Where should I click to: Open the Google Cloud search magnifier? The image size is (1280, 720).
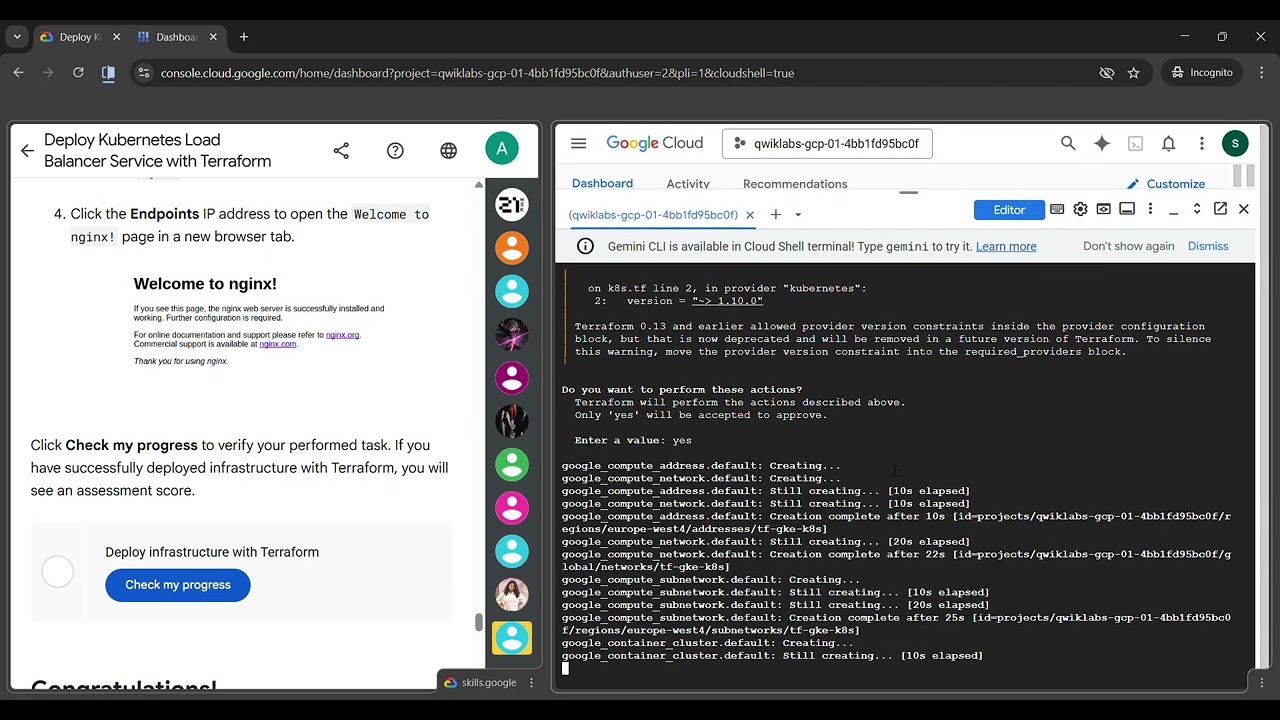pyautogui.click(x=1068, y=144)
